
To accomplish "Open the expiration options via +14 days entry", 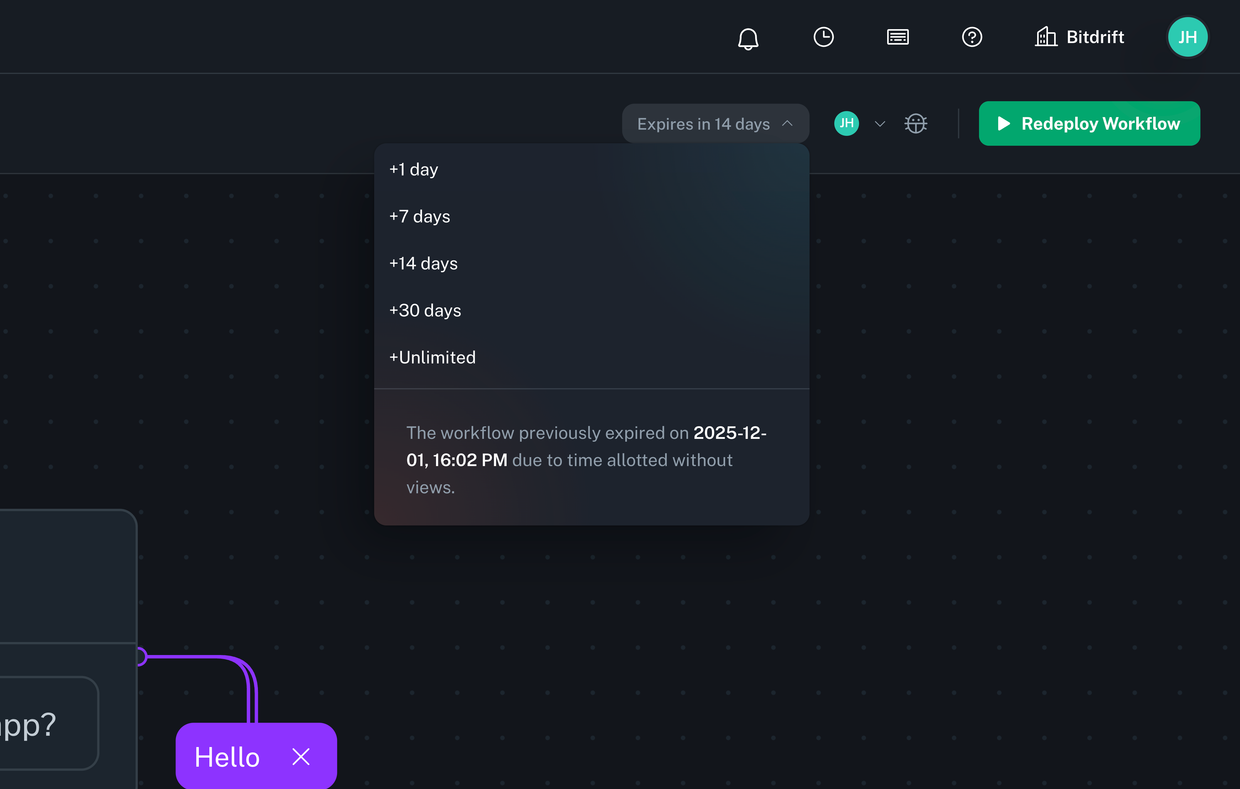I will coord(423,263).
